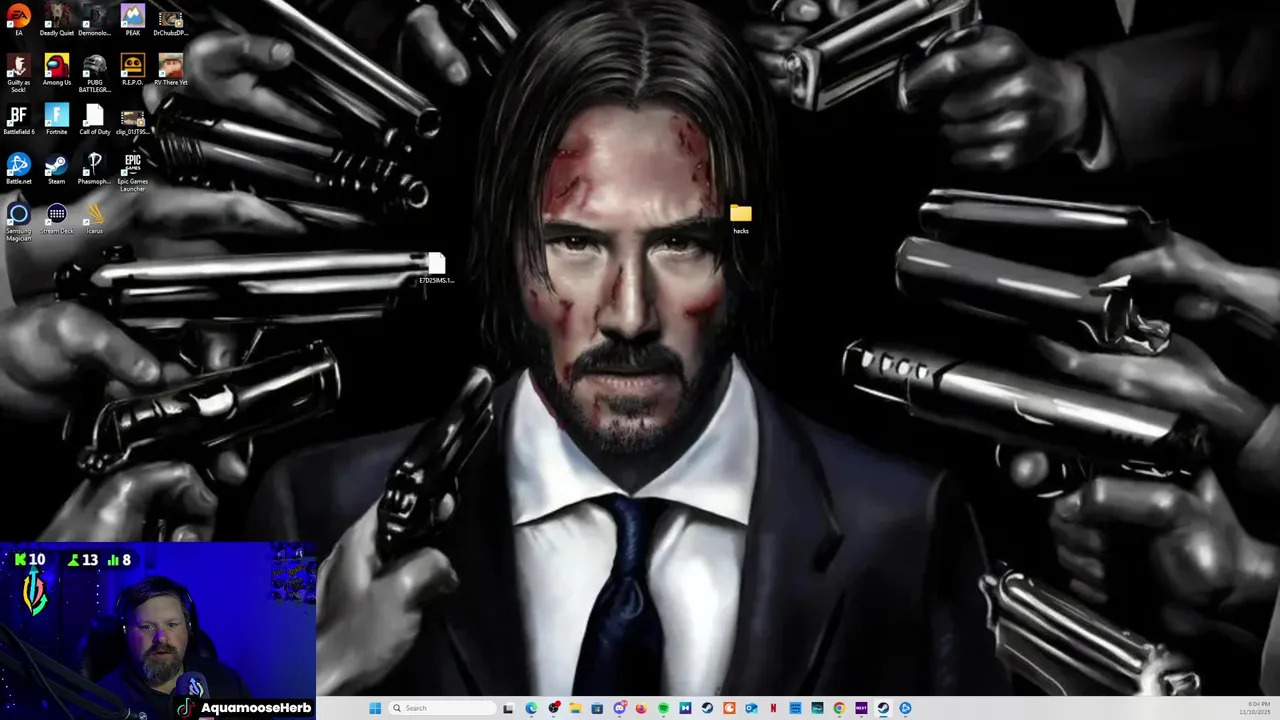Select the clip_01JT9S video file
The height and width of the screenshot is (720, 1280).
pyautogui.click(x=133, y=120)
